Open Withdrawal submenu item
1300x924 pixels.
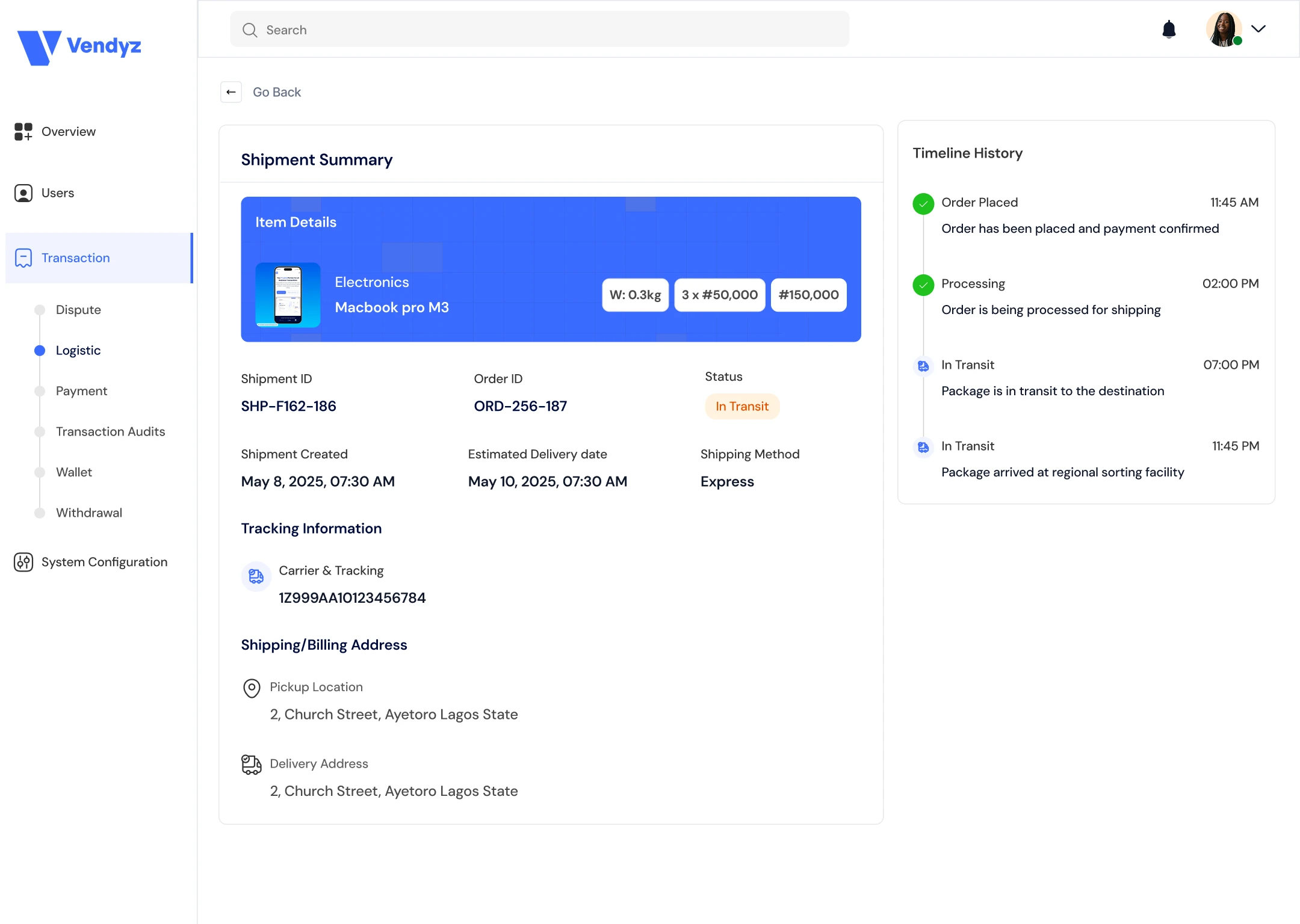coord(89,513)
